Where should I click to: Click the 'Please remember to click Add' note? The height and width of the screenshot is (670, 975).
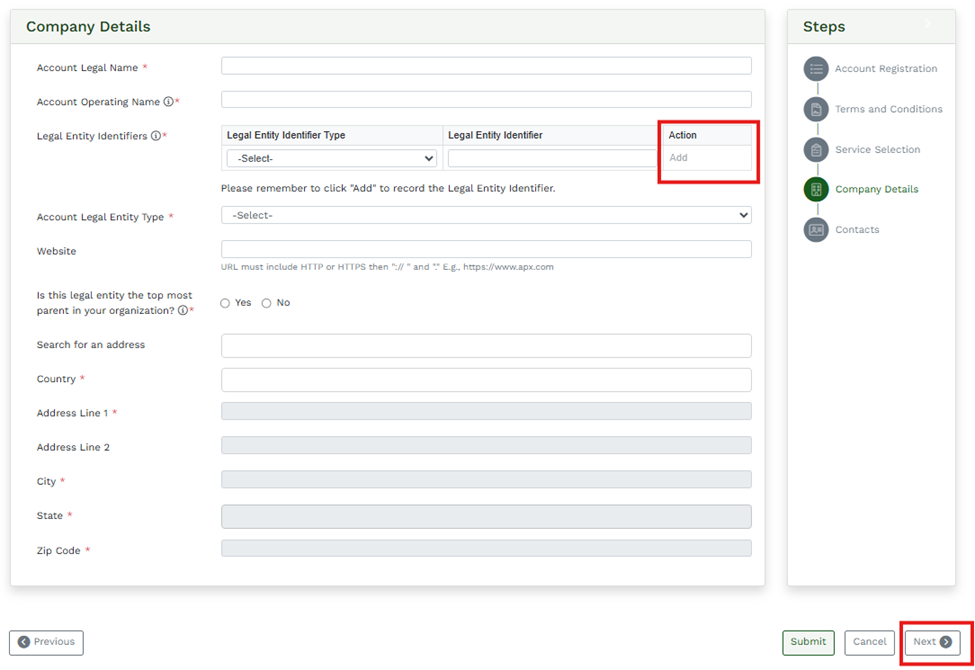tap(388, 188)
